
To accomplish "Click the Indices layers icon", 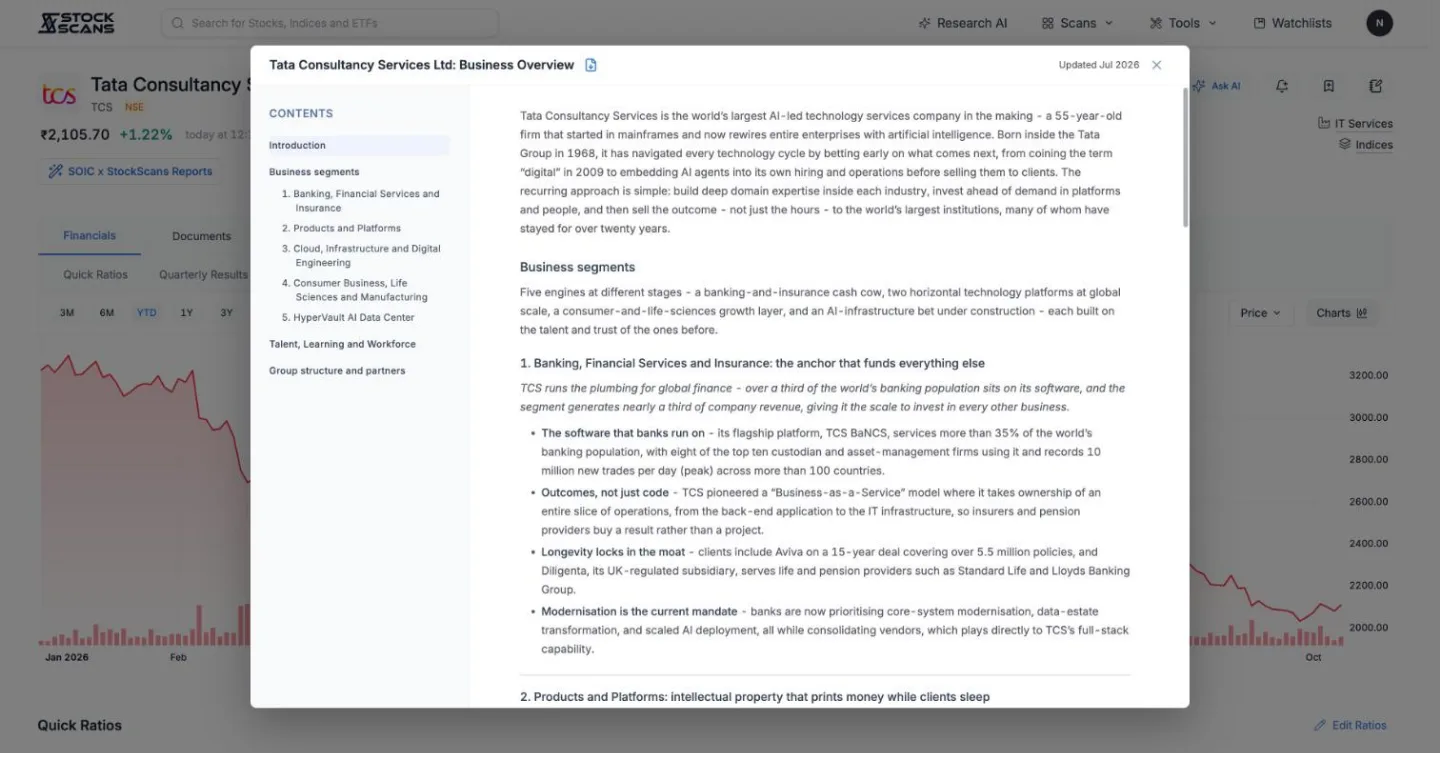I will pos(1346,144).
